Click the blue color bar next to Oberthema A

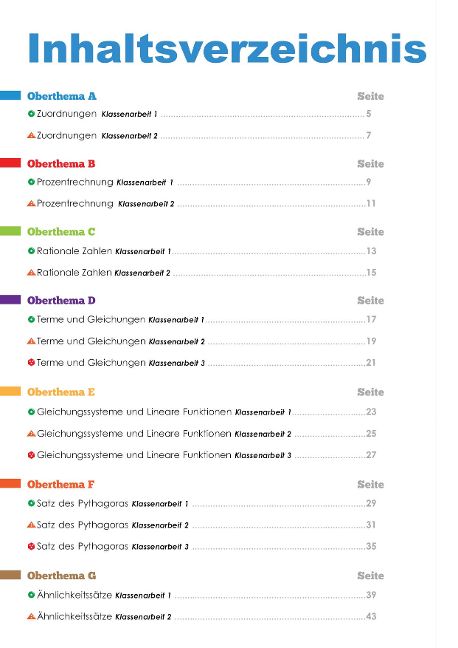10,95
